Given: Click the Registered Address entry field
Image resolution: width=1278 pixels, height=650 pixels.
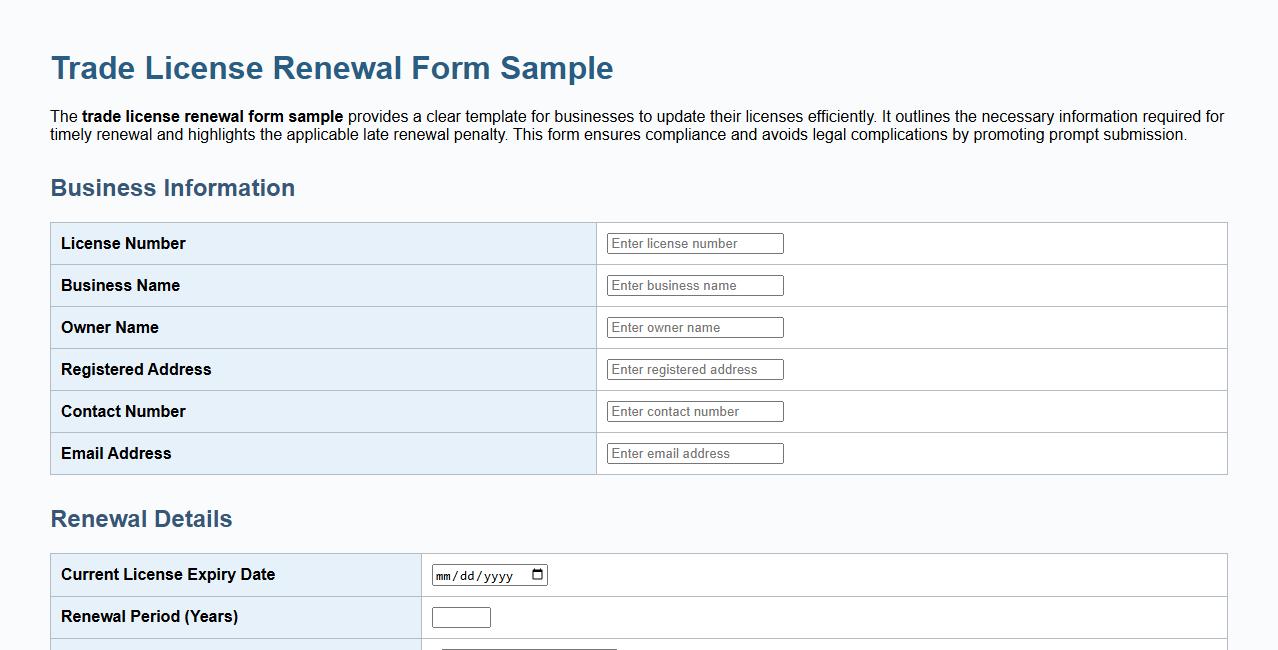Looking at the screenshot, I should pyautogui.click(x=694, y=369).
